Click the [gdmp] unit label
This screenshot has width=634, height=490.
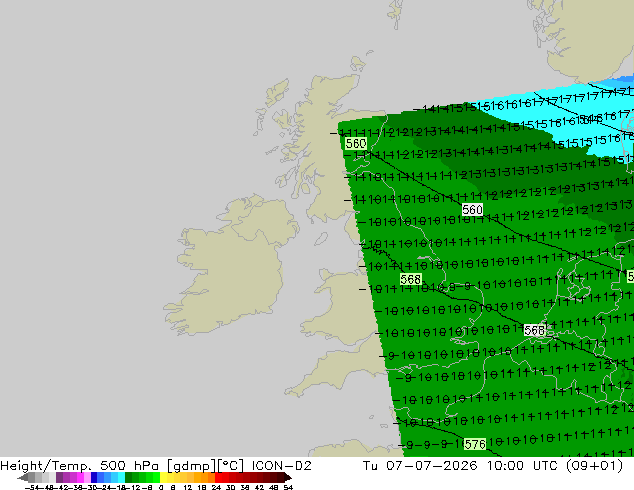pyautogui.click(x=192, y=466)
